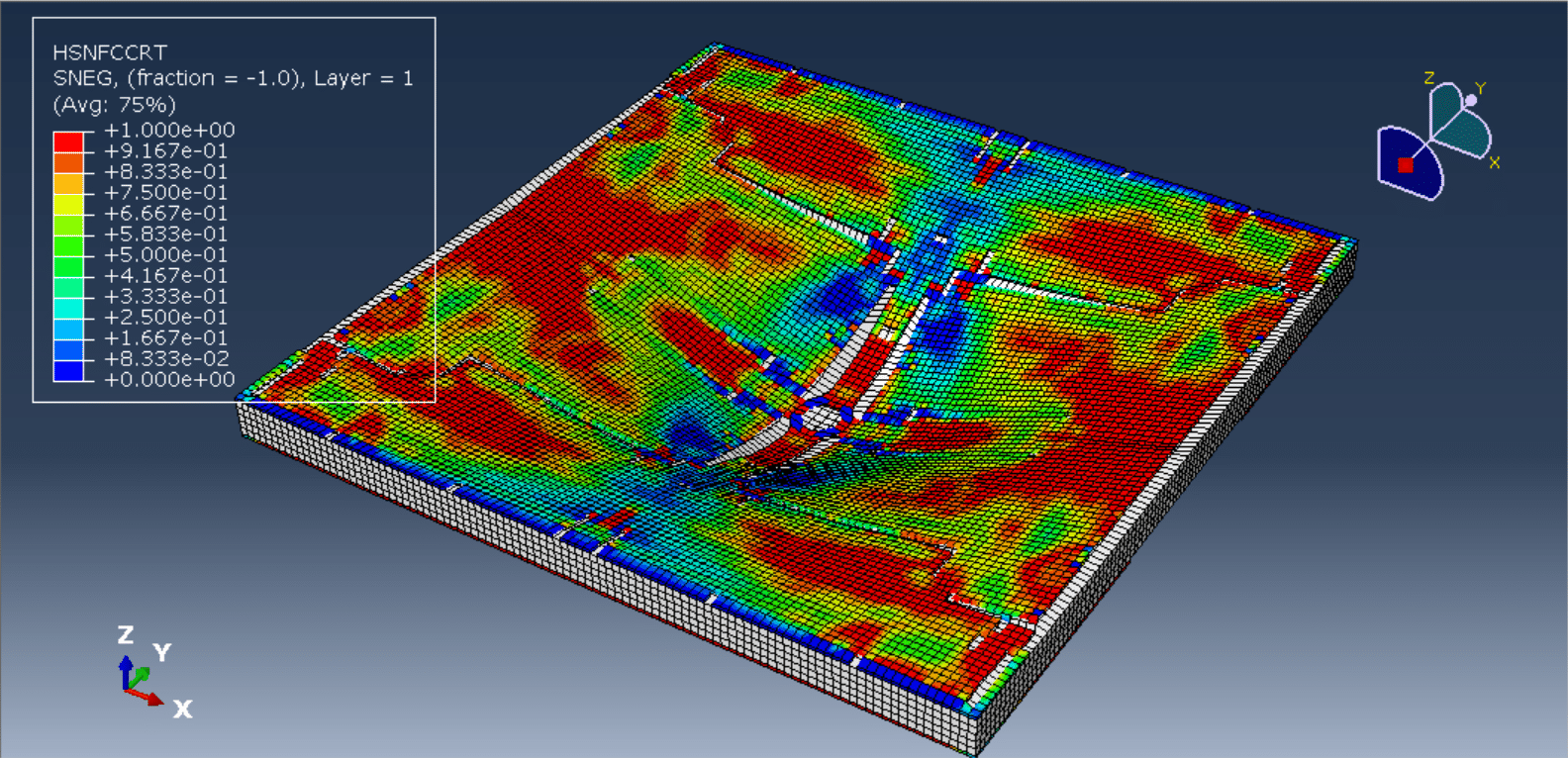1568x758 pixels.
Task: Click the Z label of the 3D compass
Action: (1428, 77)
